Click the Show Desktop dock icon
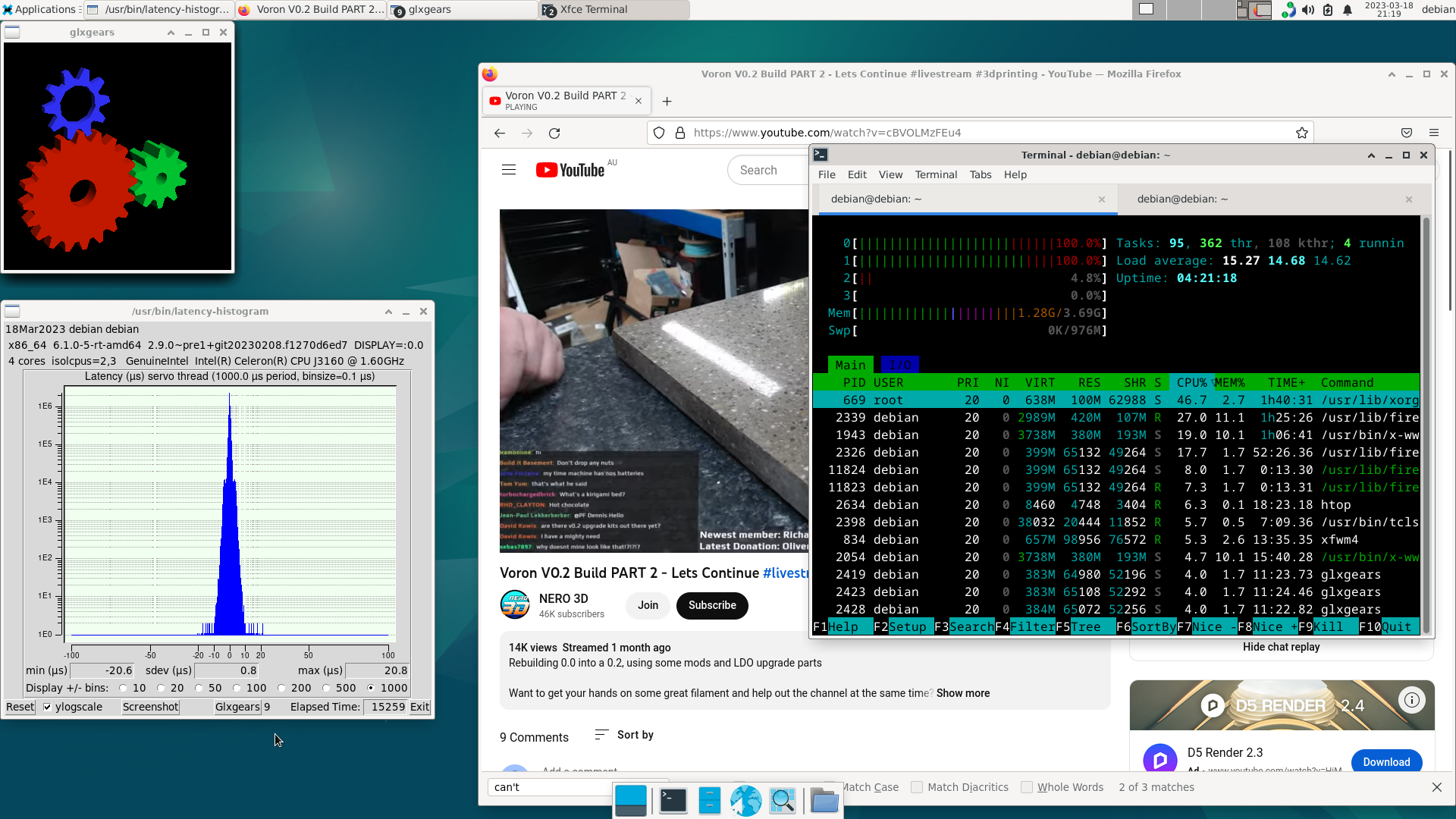 point(631,801)
